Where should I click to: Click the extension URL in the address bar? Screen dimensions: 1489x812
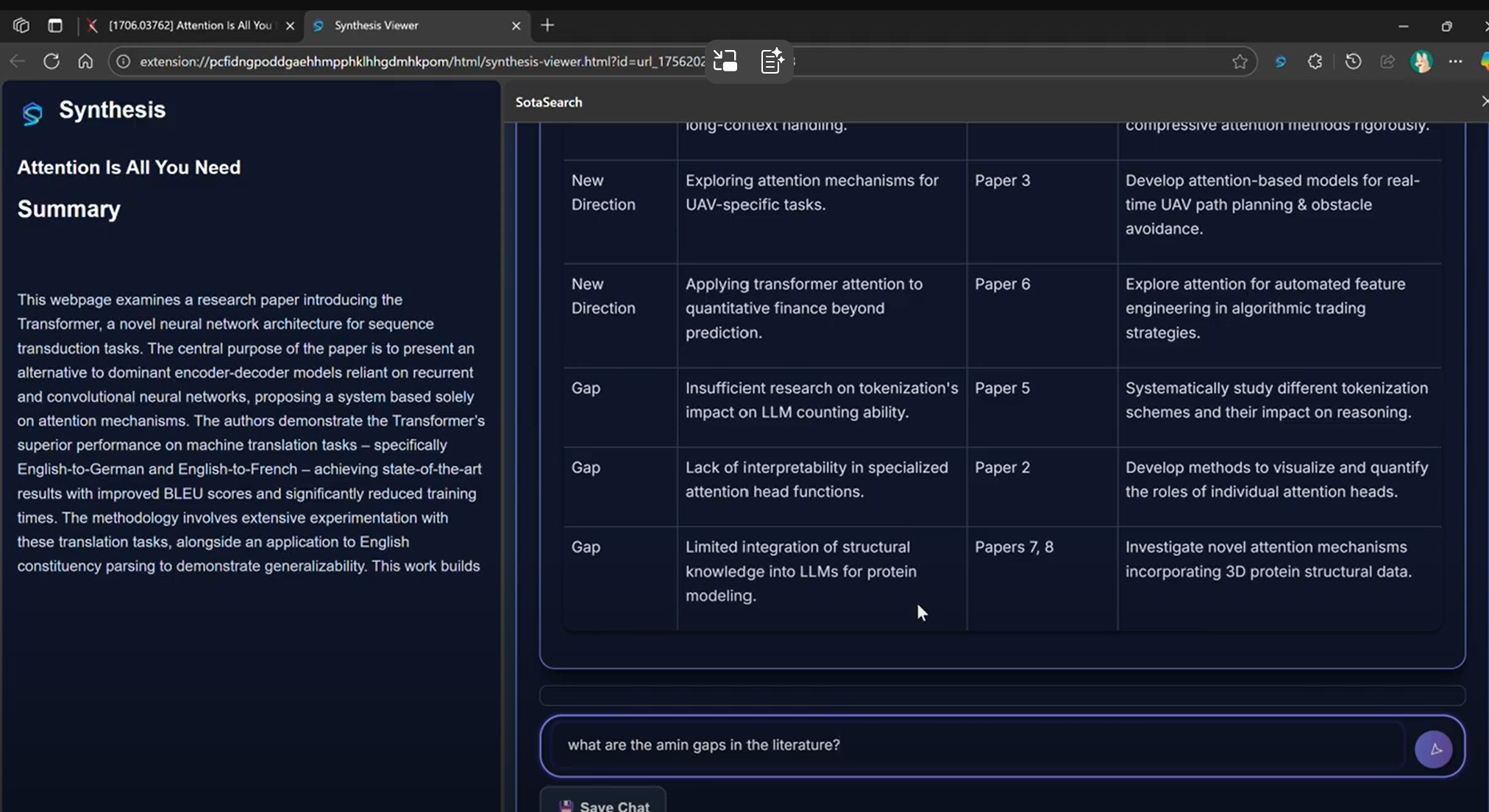(422, 62)
